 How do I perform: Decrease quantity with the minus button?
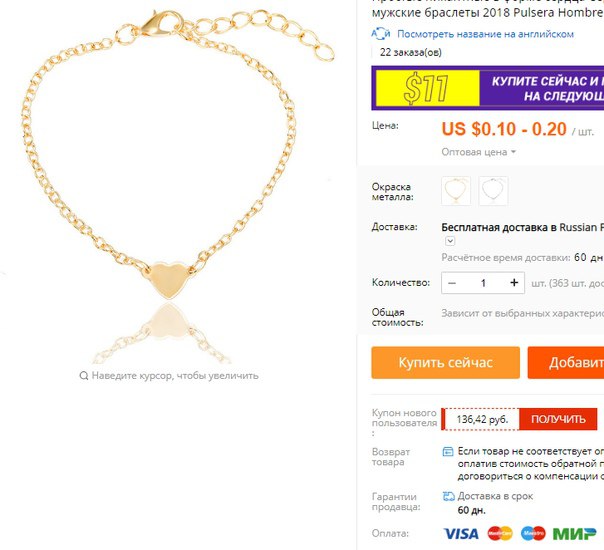point(452,283)
